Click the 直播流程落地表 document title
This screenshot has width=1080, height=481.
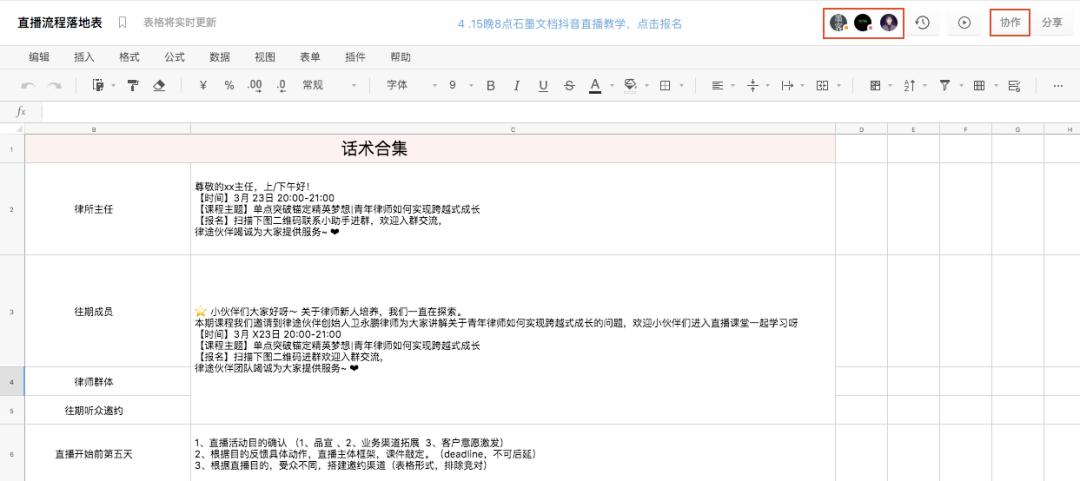click(60, 23)
